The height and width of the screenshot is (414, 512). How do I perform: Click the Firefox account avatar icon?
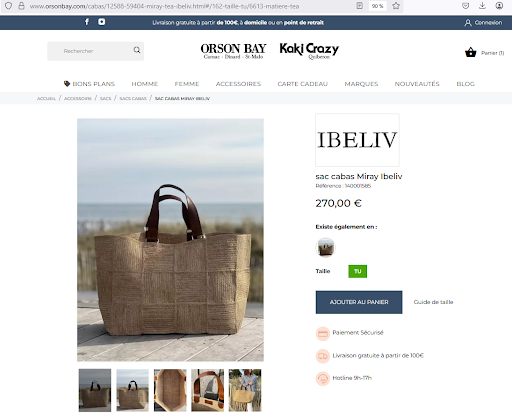(499, 6)
